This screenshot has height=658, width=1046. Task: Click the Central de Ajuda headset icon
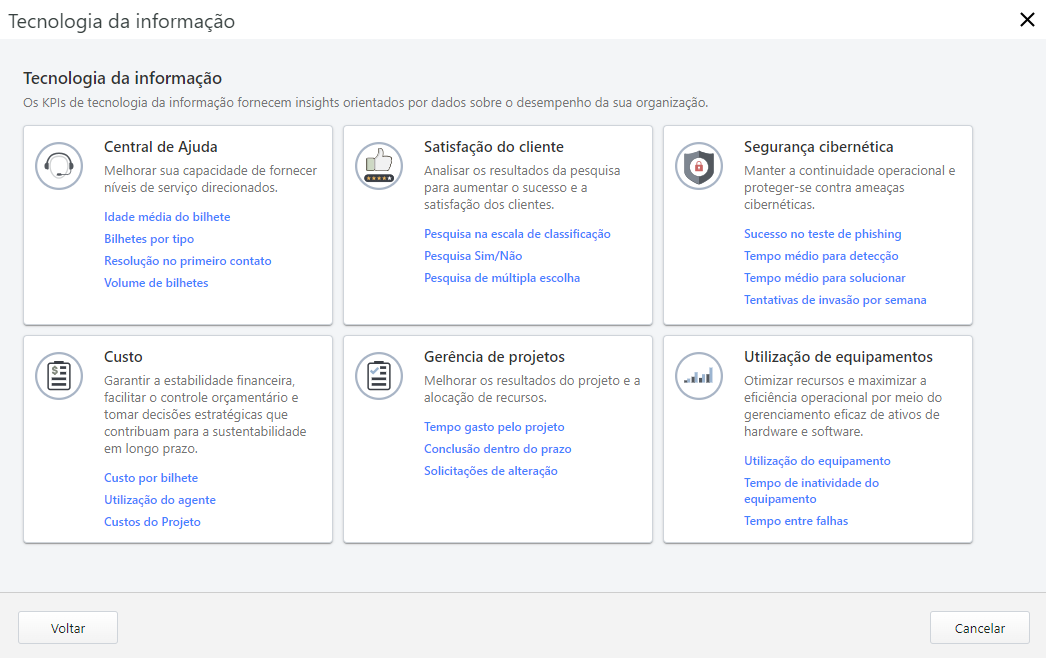point(59,166)
